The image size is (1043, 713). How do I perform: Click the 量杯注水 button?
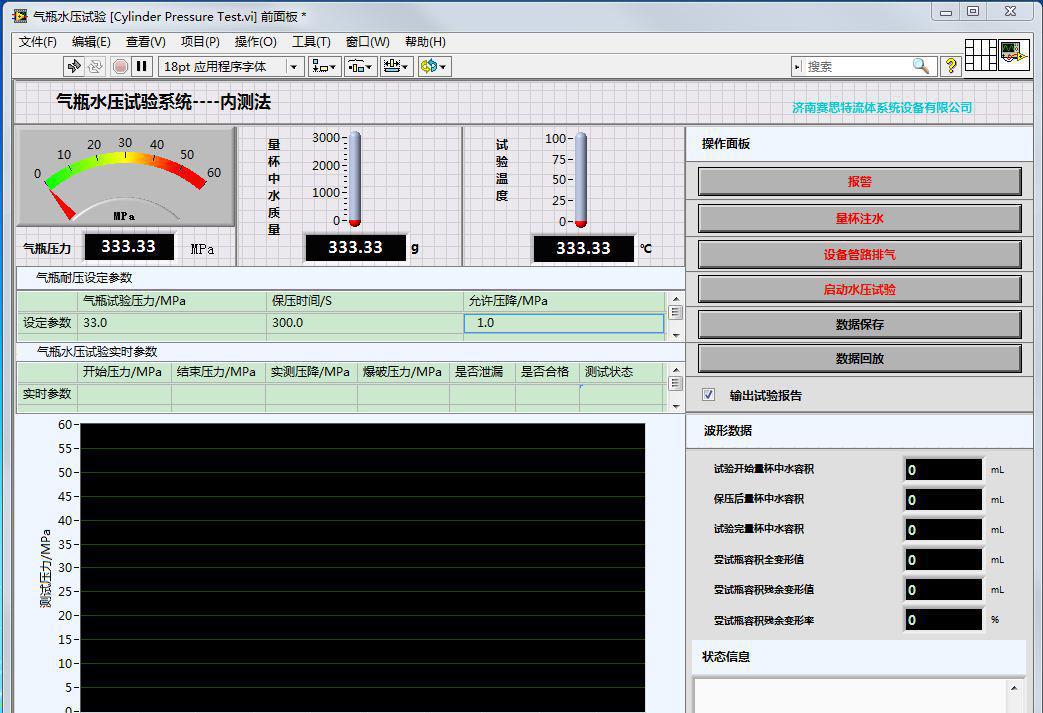coord(859,218)
